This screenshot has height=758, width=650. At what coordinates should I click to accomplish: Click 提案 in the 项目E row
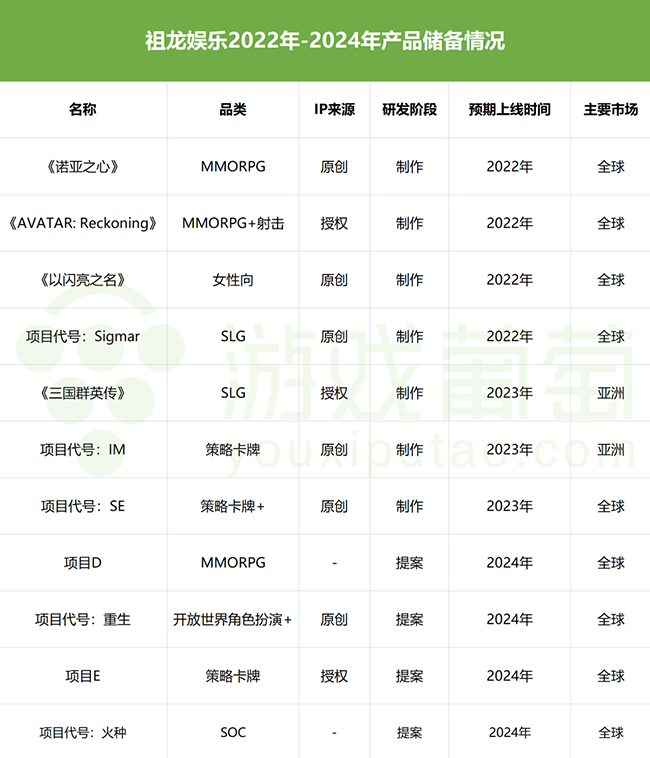coord(409,676)
